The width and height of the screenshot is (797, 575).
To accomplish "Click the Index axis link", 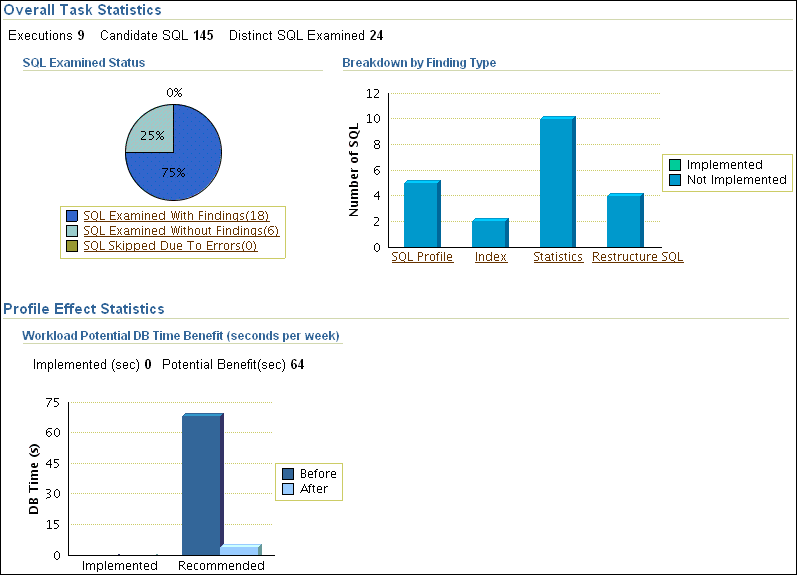I will pyautogui.click(x=490, y=257).
